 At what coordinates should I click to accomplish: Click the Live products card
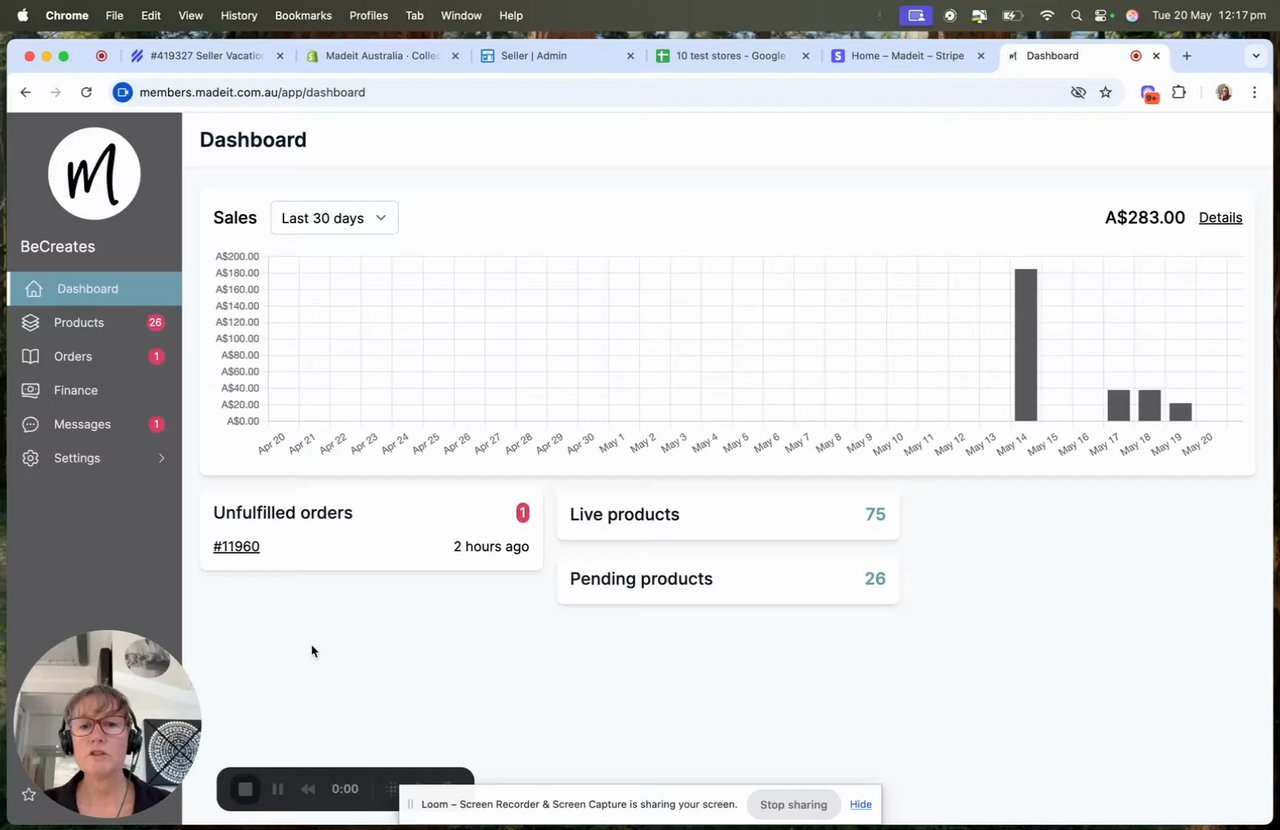coord(727,515)
